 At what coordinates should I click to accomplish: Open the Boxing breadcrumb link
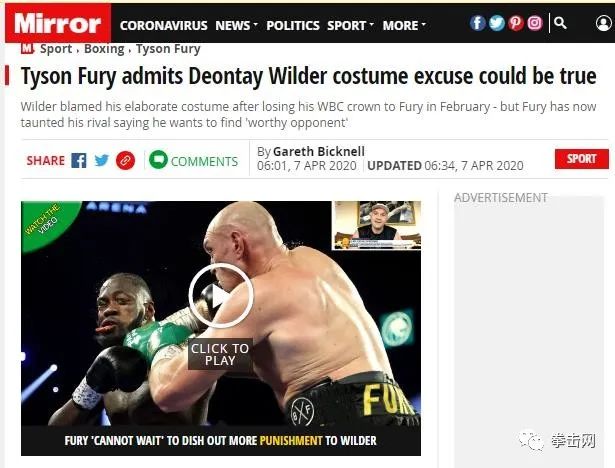coord(104,49)
